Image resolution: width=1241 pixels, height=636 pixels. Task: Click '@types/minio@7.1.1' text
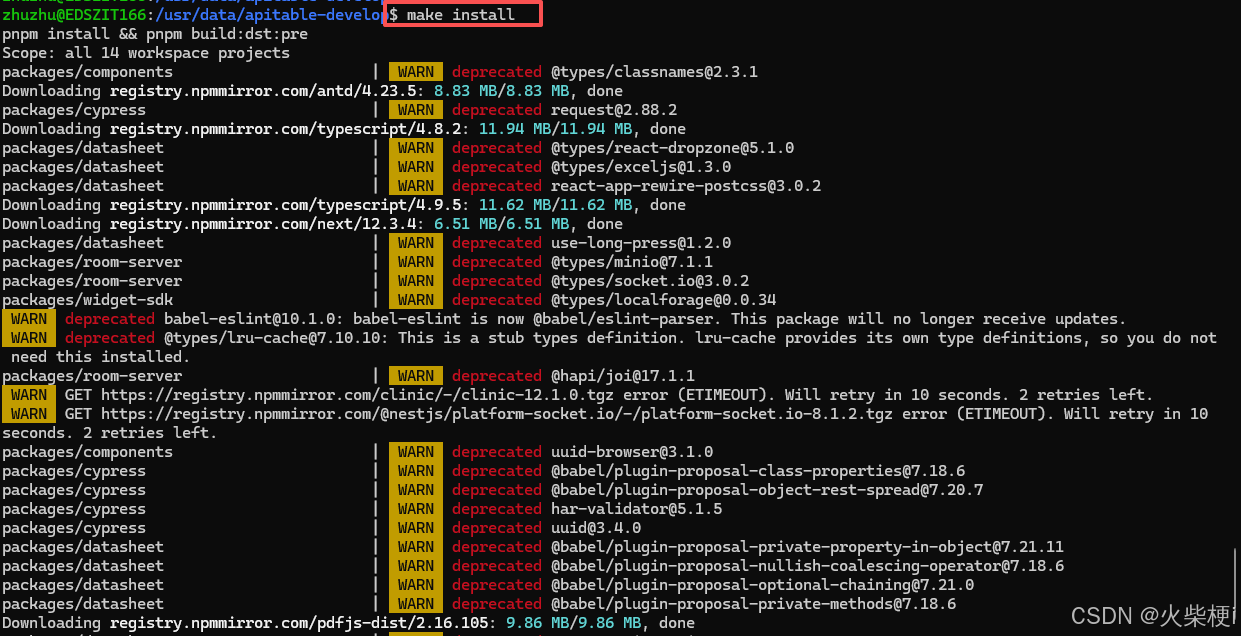(x=632, y=262)
